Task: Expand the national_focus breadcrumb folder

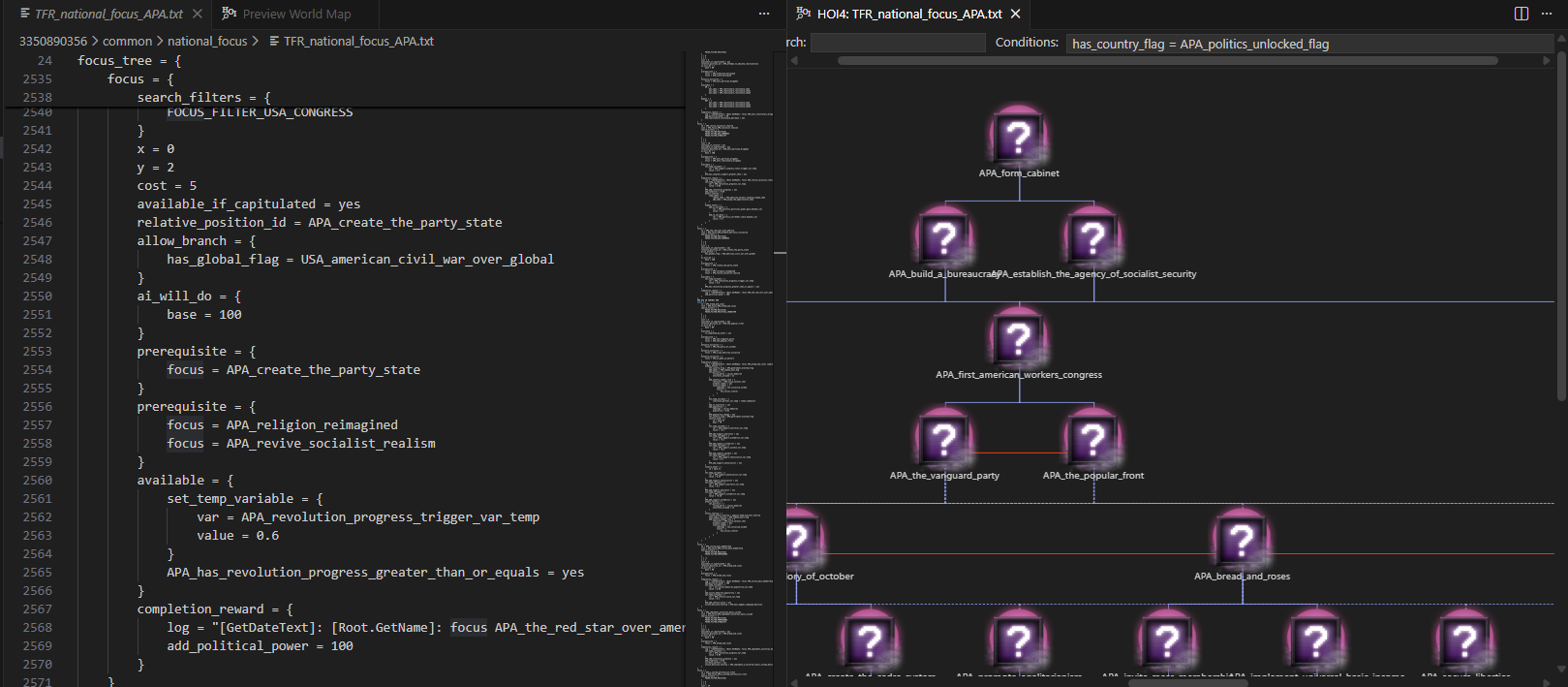Action: pyautogui.click(x=207, y=41)
